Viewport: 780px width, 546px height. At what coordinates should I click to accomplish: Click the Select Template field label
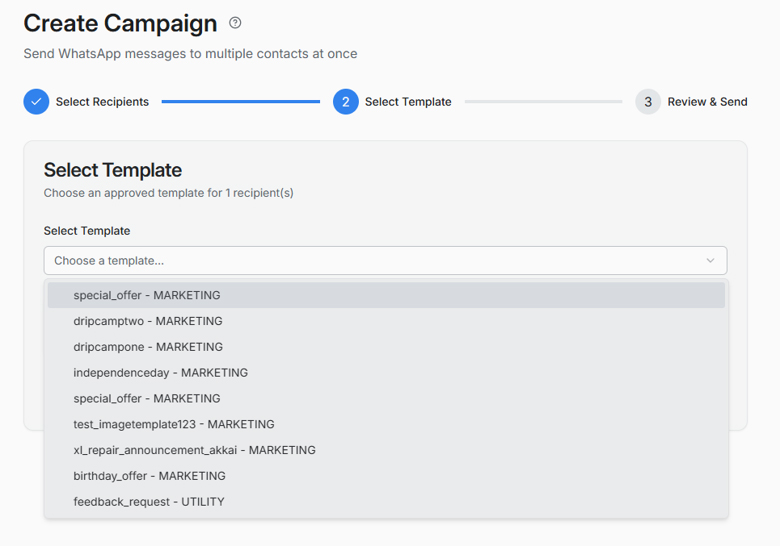(x=87, y=231)
